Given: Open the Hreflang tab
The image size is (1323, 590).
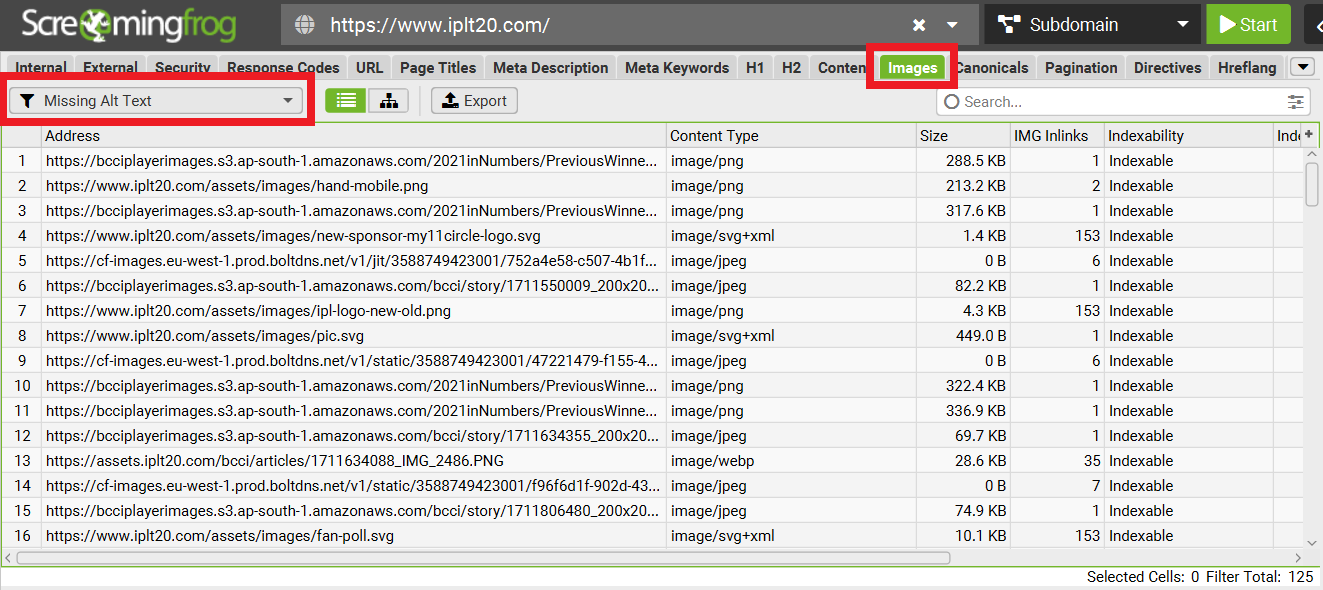Looking at the screenshot, I should pyautogui.click(x=1247, y=68).
